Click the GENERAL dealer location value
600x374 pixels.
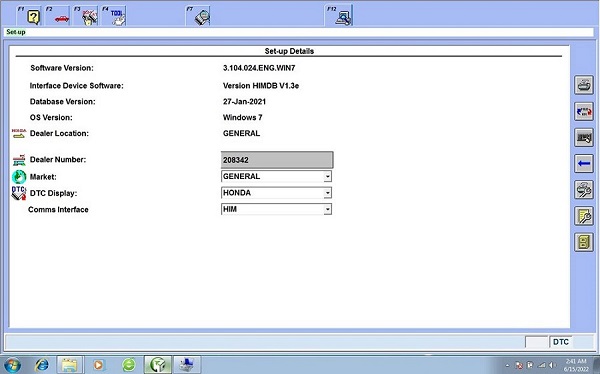tap(241, 134)
